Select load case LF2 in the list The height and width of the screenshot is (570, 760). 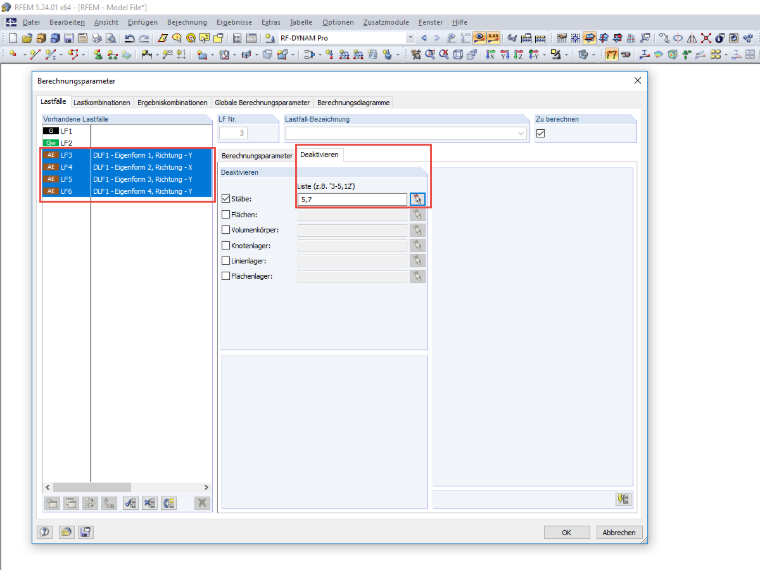point(127,143)
